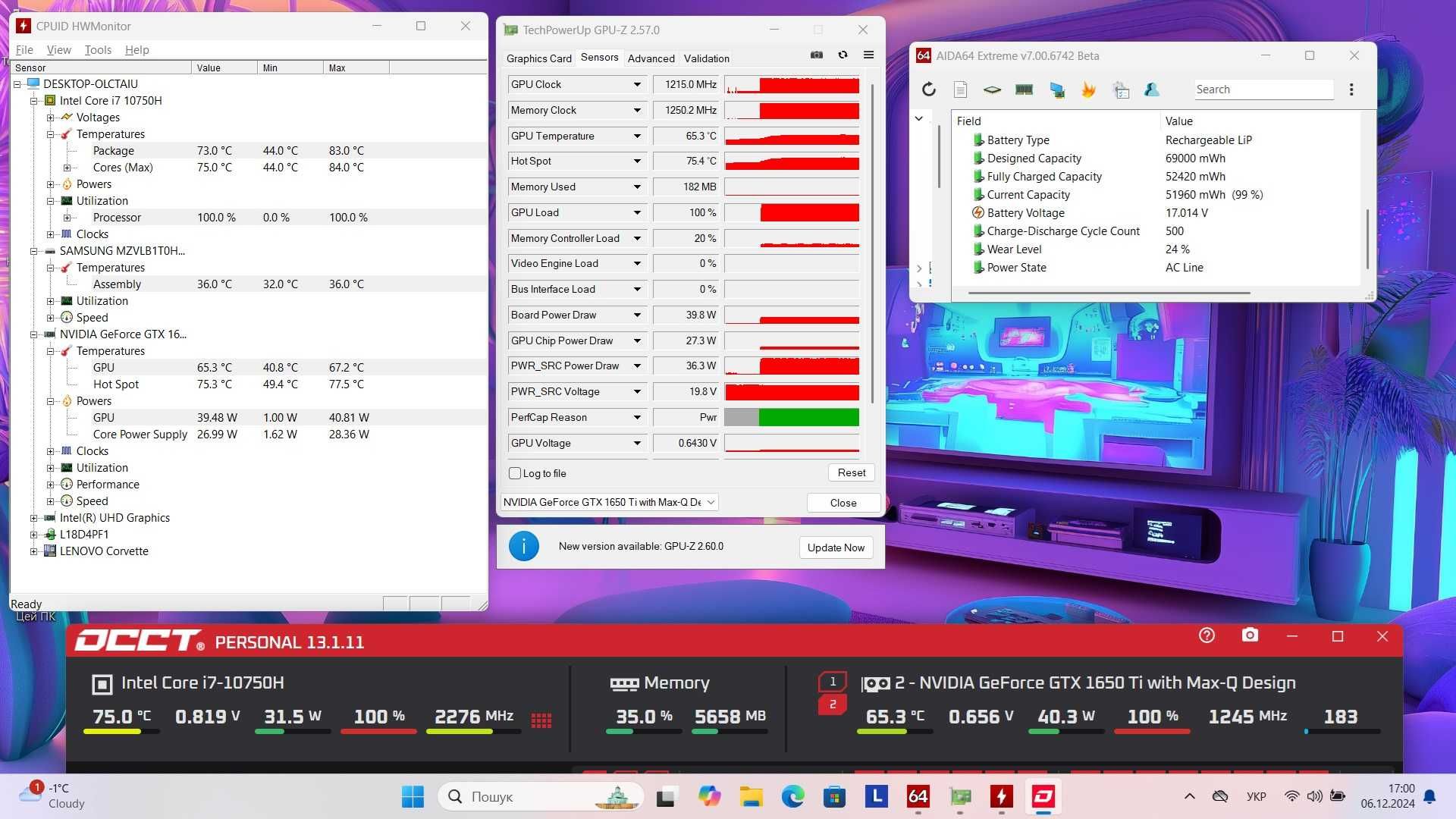Open the AIDA64 three-dot menu
The height and width of the screenshot is (819, 1456).
(1351, 89)
